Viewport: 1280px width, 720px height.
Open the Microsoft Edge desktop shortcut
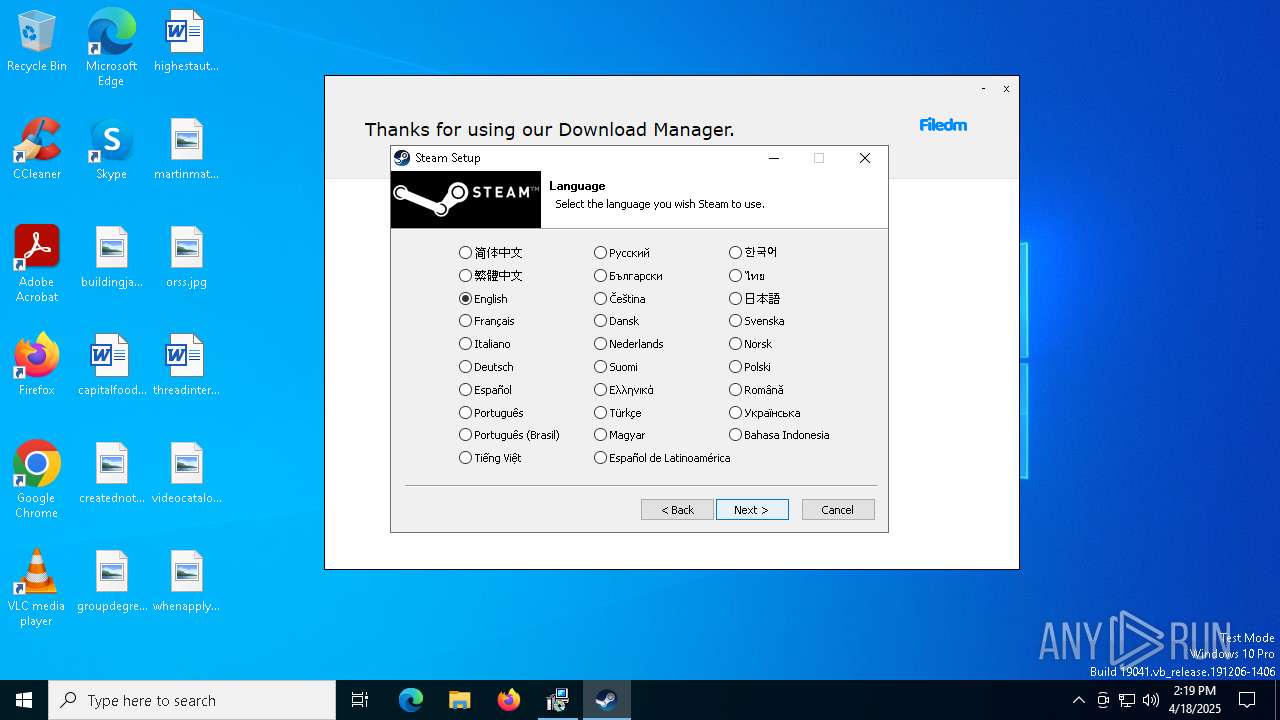[111, 48]
